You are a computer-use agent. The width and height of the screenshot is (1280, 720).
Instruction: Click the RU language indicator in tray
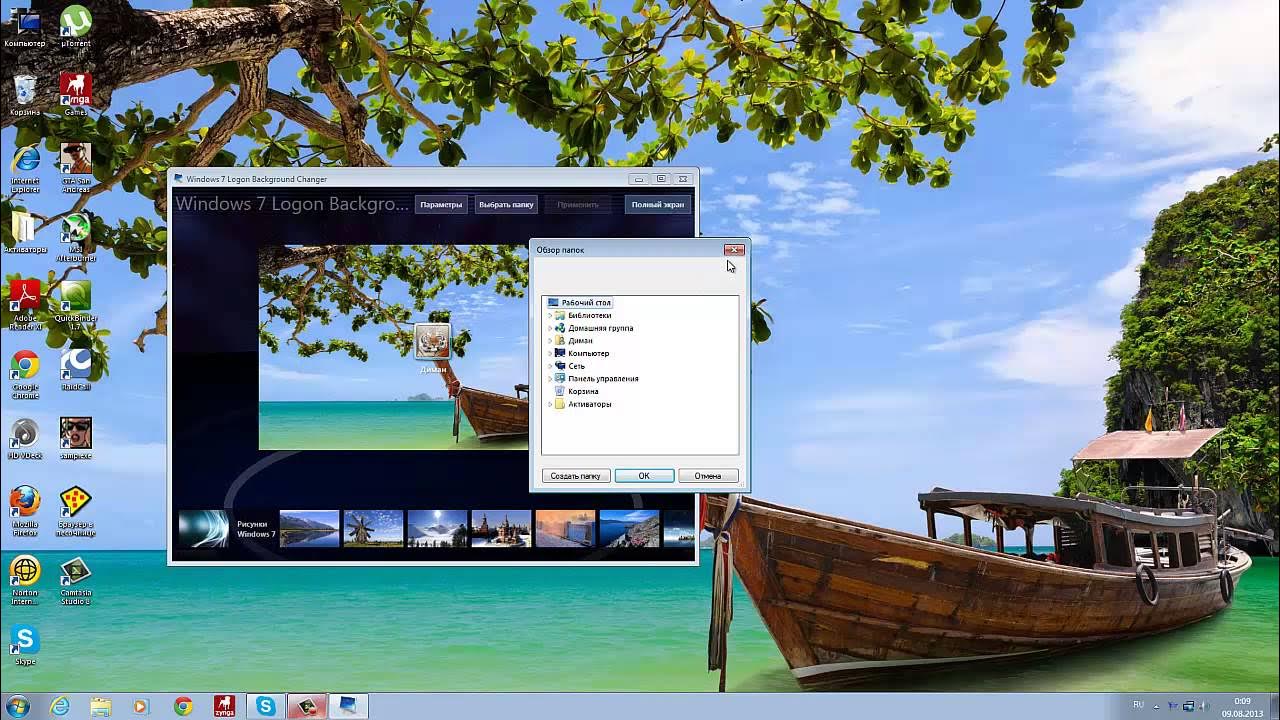(1138, 705)
